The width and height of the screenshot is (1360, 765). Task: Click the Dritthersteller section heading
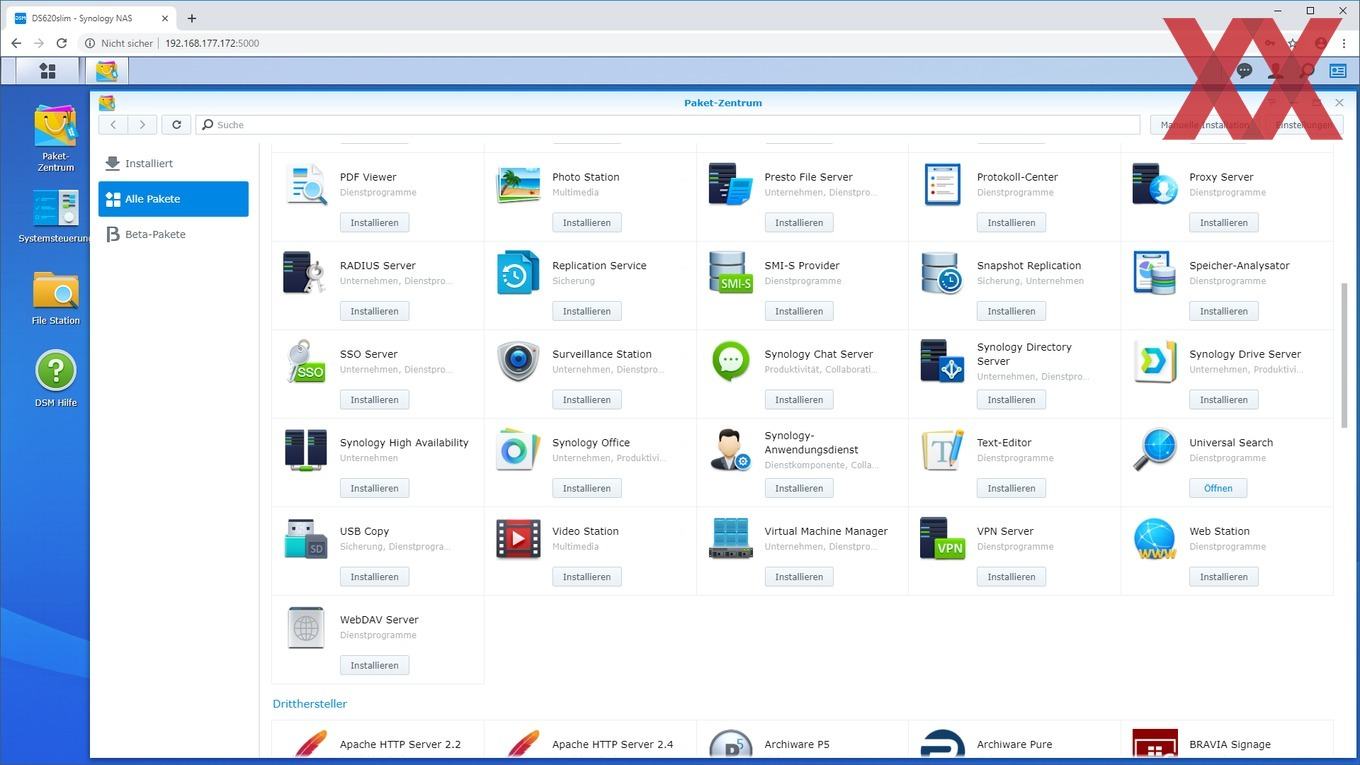310,704
